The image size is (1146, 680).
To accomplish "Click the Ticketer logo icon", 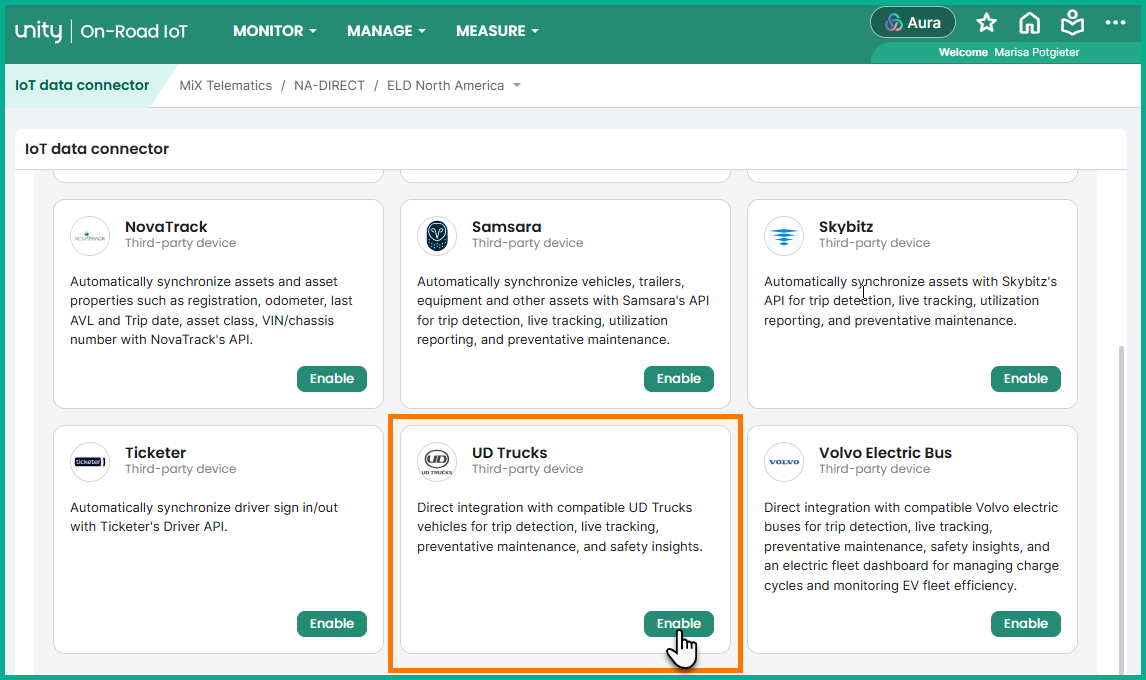I will pos(90,462).
